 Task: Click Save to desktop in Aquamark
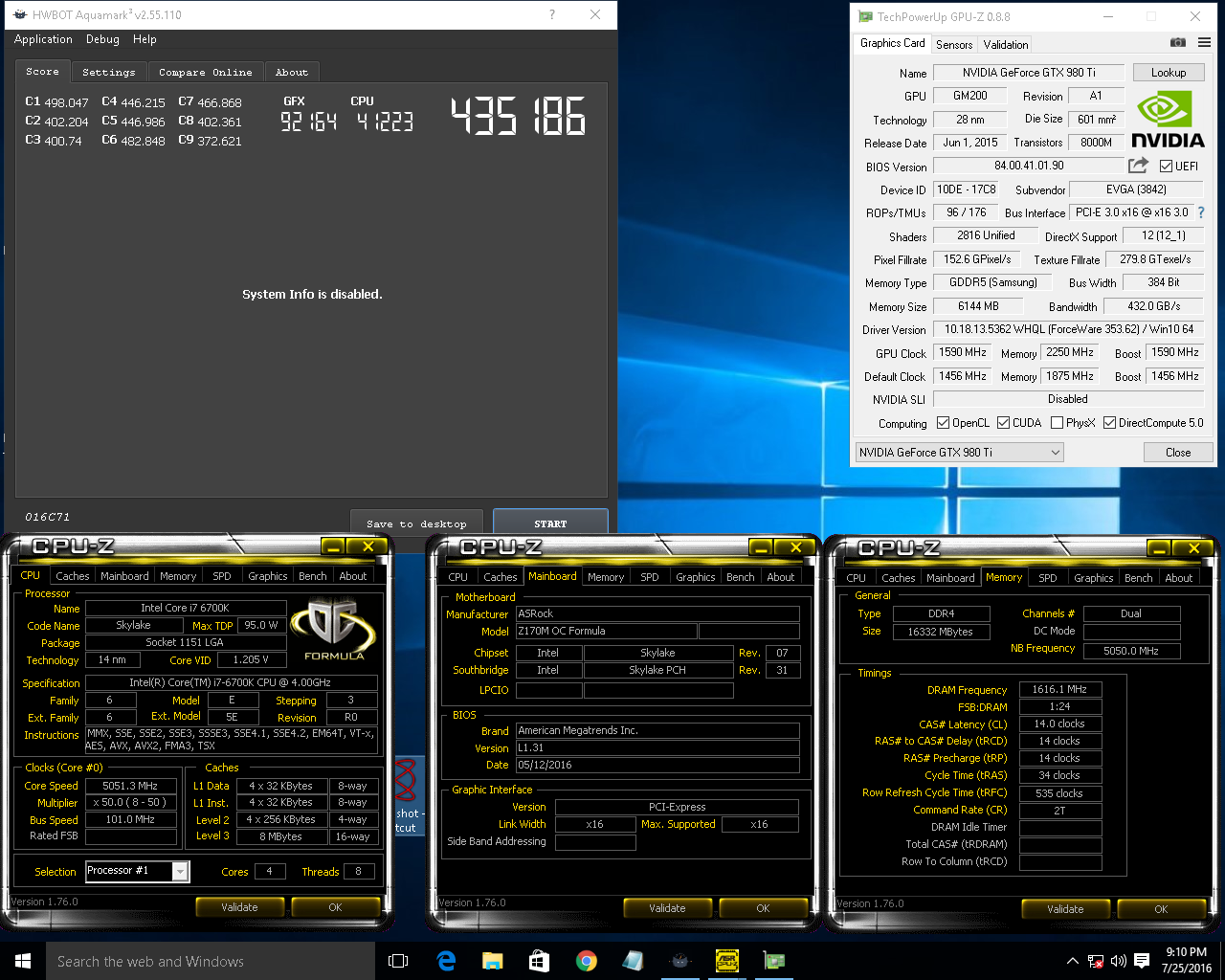point(416,523)
